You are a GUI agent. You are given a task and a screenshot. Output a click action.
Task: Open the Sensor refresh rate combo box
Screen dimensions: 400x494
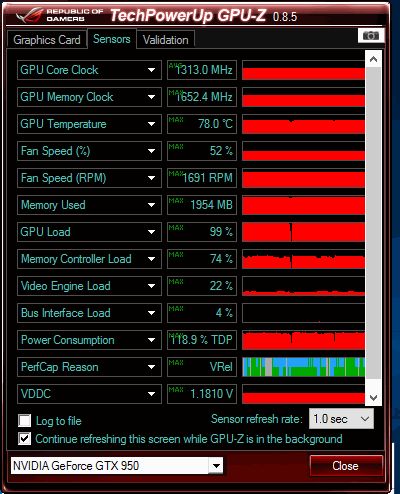point(341,419)
